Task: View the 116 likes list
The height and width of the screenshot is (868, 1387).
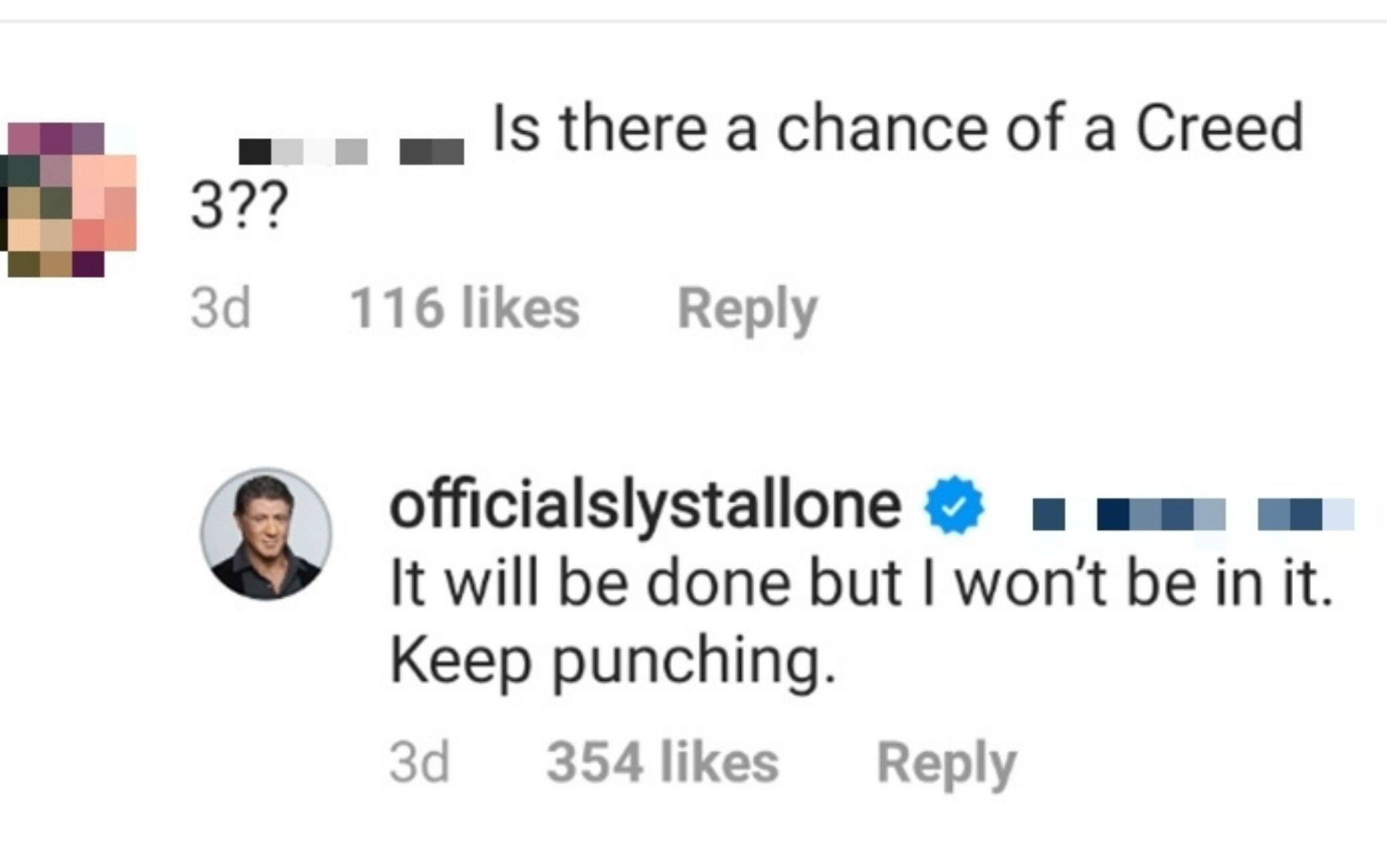Action: (465, 309)
